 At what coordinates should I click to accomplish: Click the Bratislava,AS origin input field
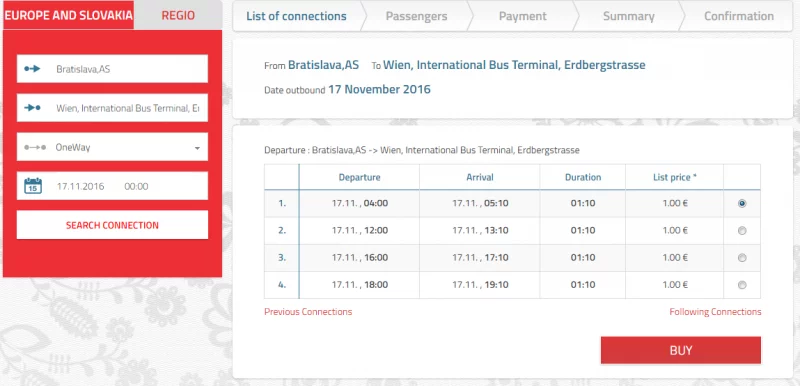point(112,69)
